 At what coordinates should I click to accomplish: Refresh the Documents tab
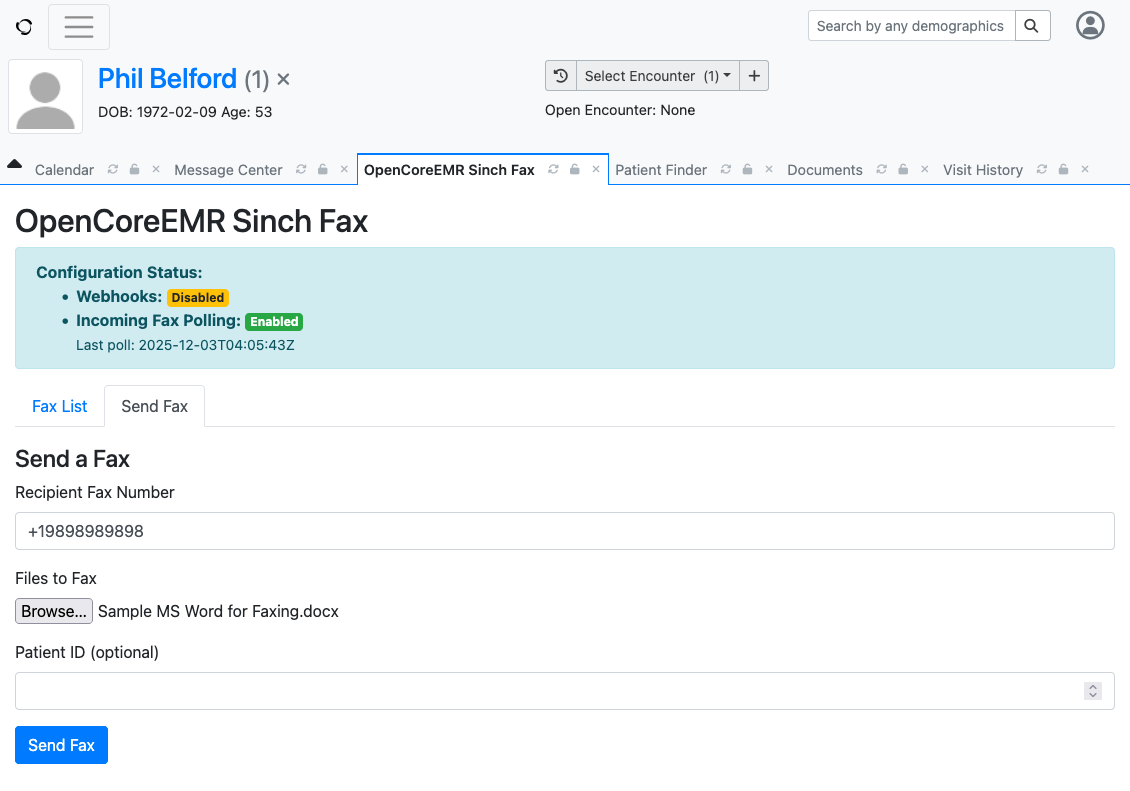[x=881, y=170]
